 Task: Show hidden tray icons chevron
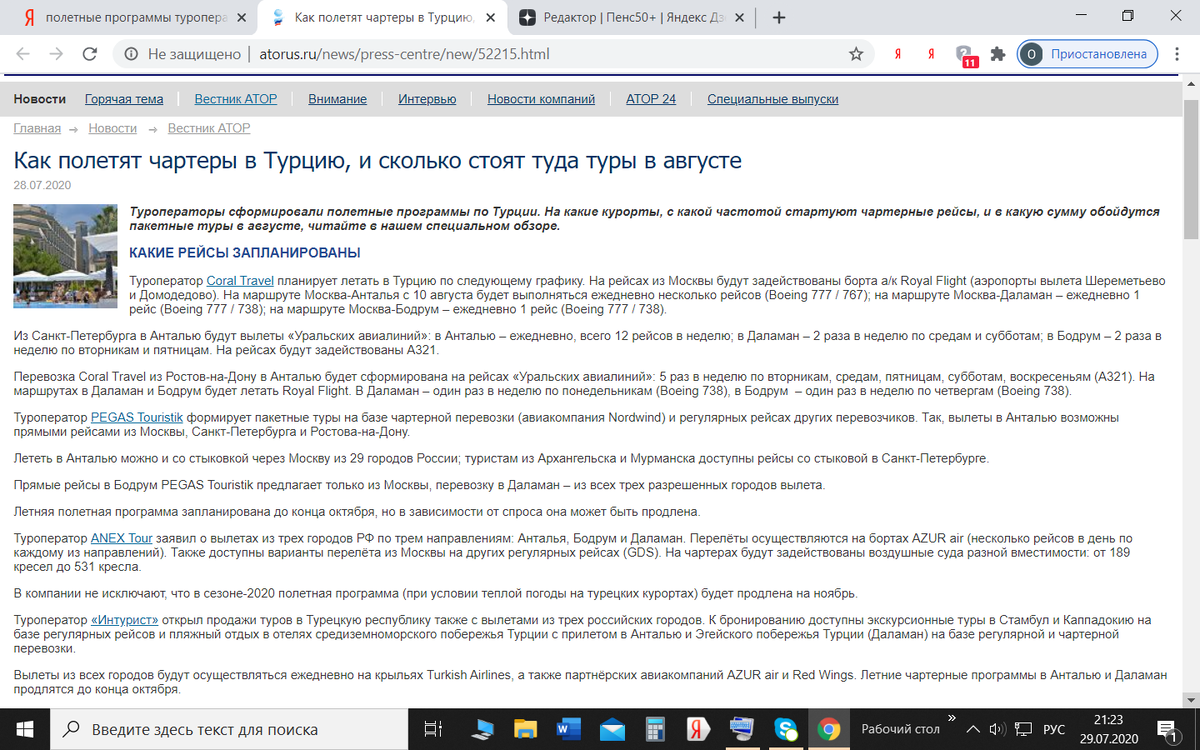tap(974, 729)
